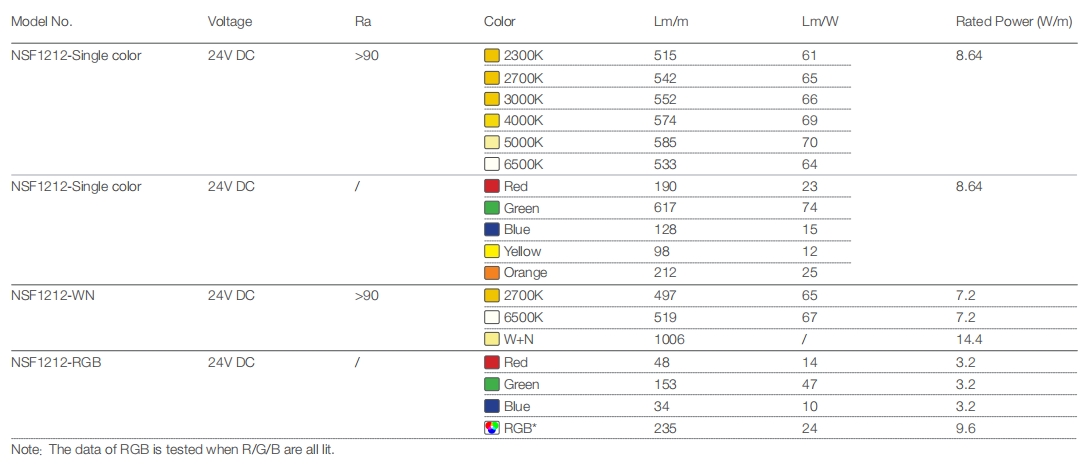Click the W+N color swatch
Viewport: 1084px width, 468px height.
[491, 339]
